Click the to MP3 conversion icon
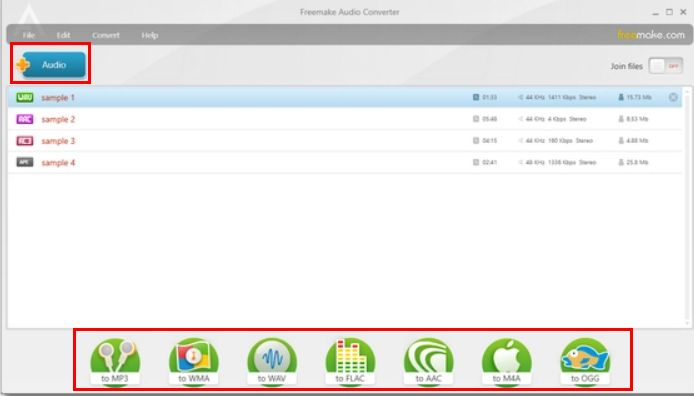The image size is (694, 396). (x=115, y=362)
